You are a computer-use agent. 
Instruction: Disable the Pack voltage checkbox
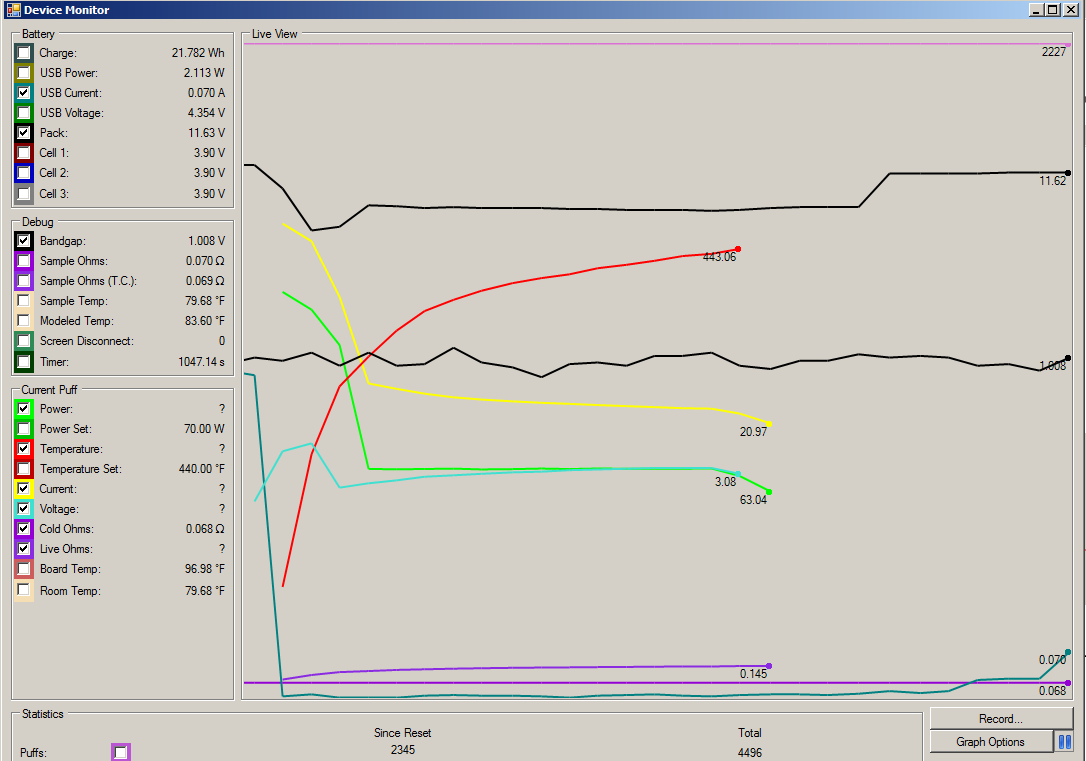point(23,133)
